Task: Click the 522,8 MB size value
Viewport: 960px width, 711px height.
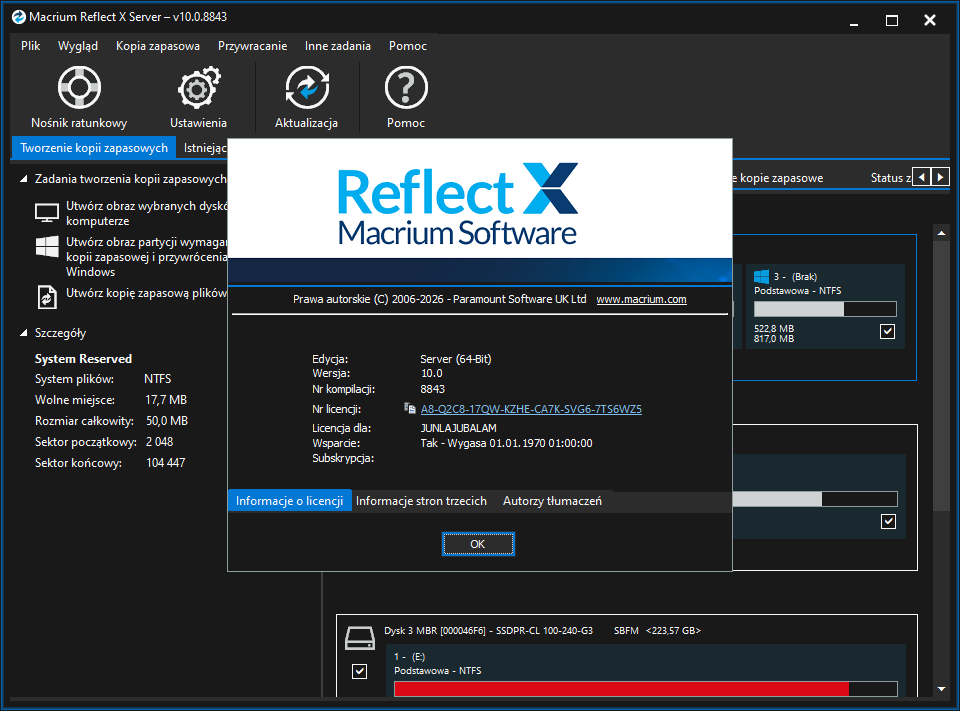Action: [774, 329]
